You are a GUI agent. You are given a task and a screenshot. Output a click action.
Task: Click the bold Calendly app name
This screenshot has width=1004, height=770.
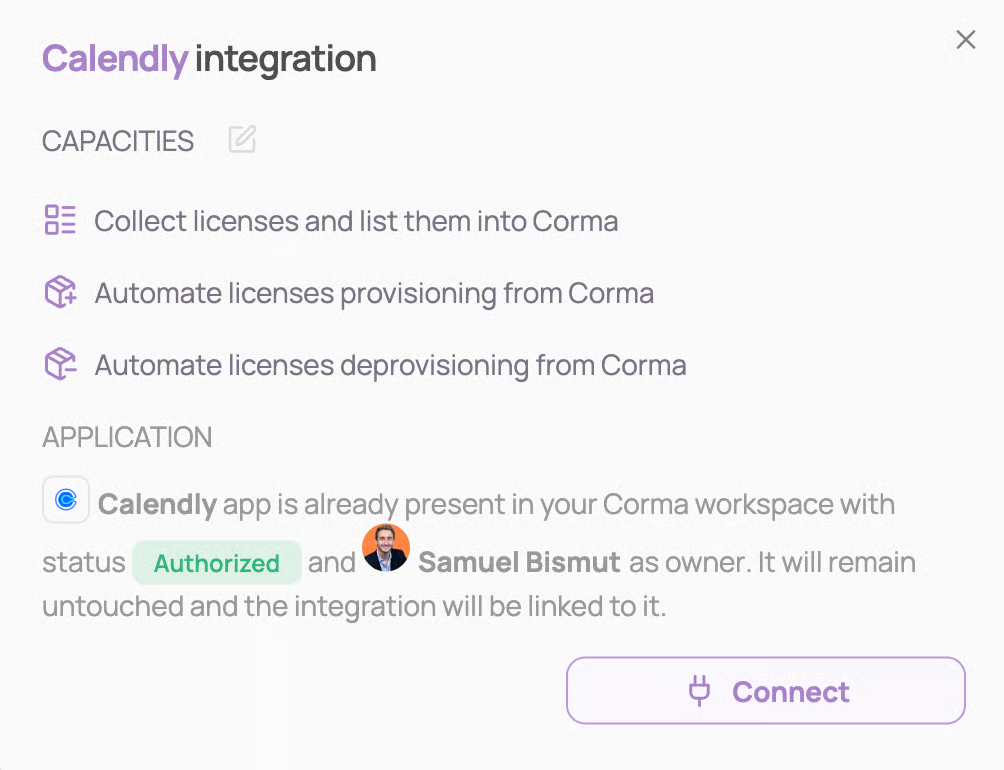(157, 504)
